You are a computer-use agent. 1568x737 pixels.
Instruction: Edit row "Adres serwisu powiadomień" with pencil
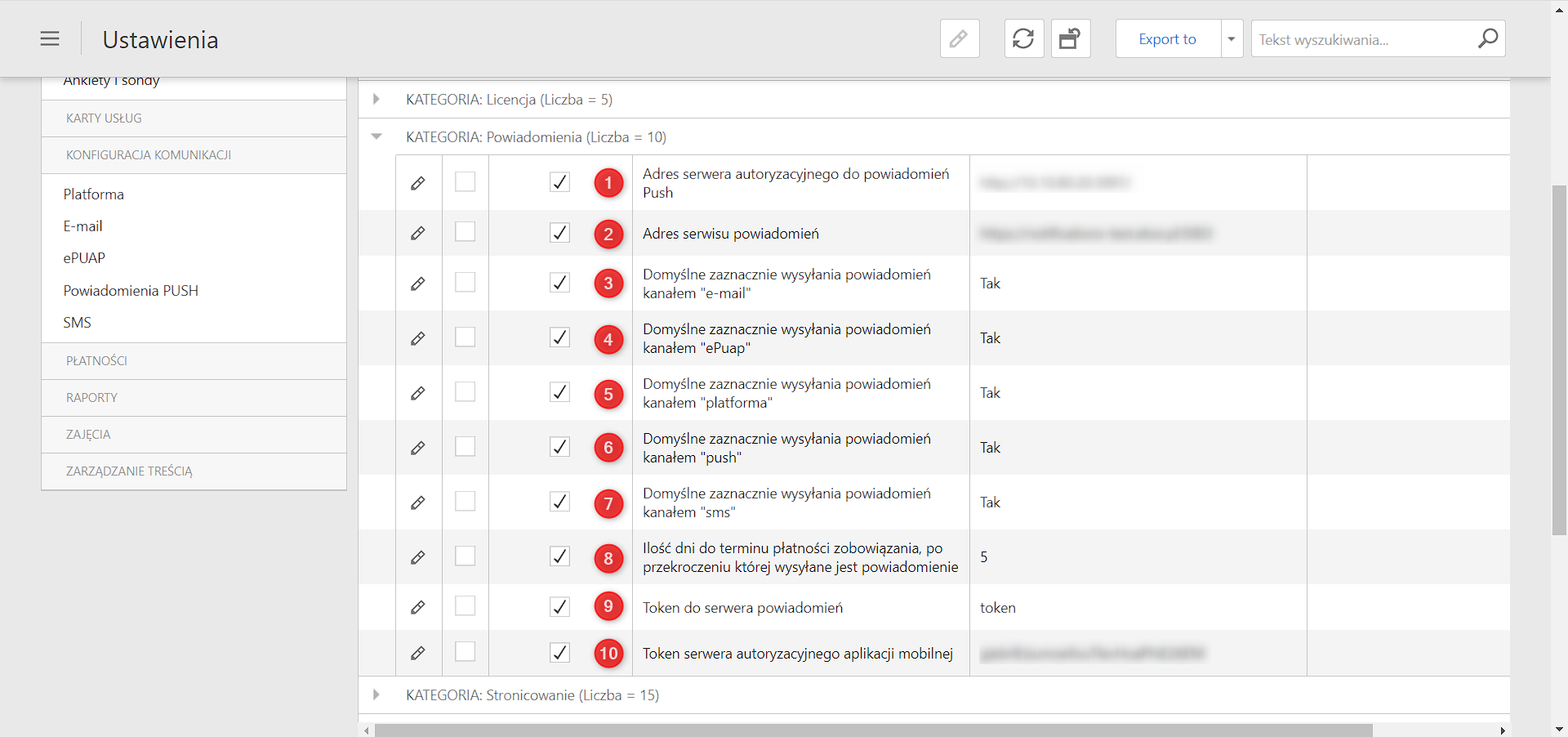tap(417, 234)
